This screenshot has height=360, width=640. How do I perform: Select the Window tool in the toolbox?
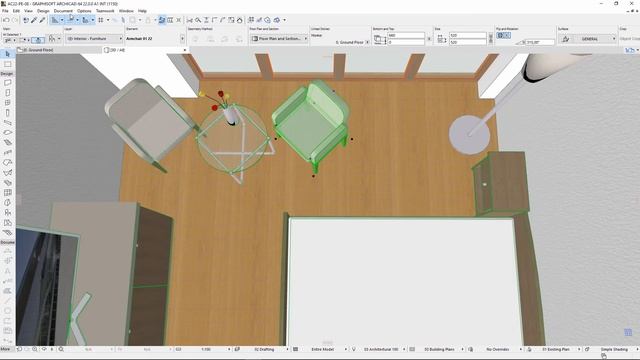coord(7,102)
